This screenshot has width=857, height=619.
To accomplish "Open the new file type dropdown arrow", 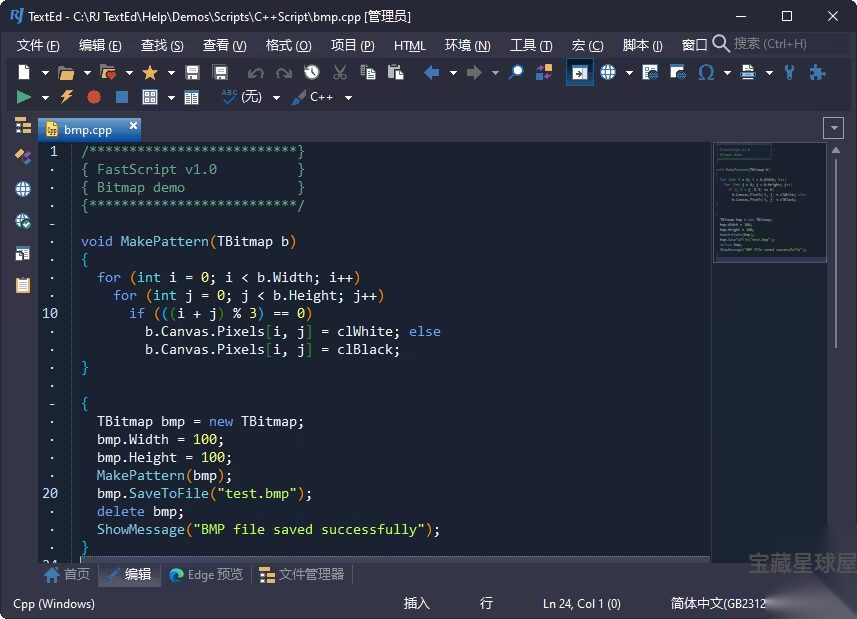I will (45, 73).
